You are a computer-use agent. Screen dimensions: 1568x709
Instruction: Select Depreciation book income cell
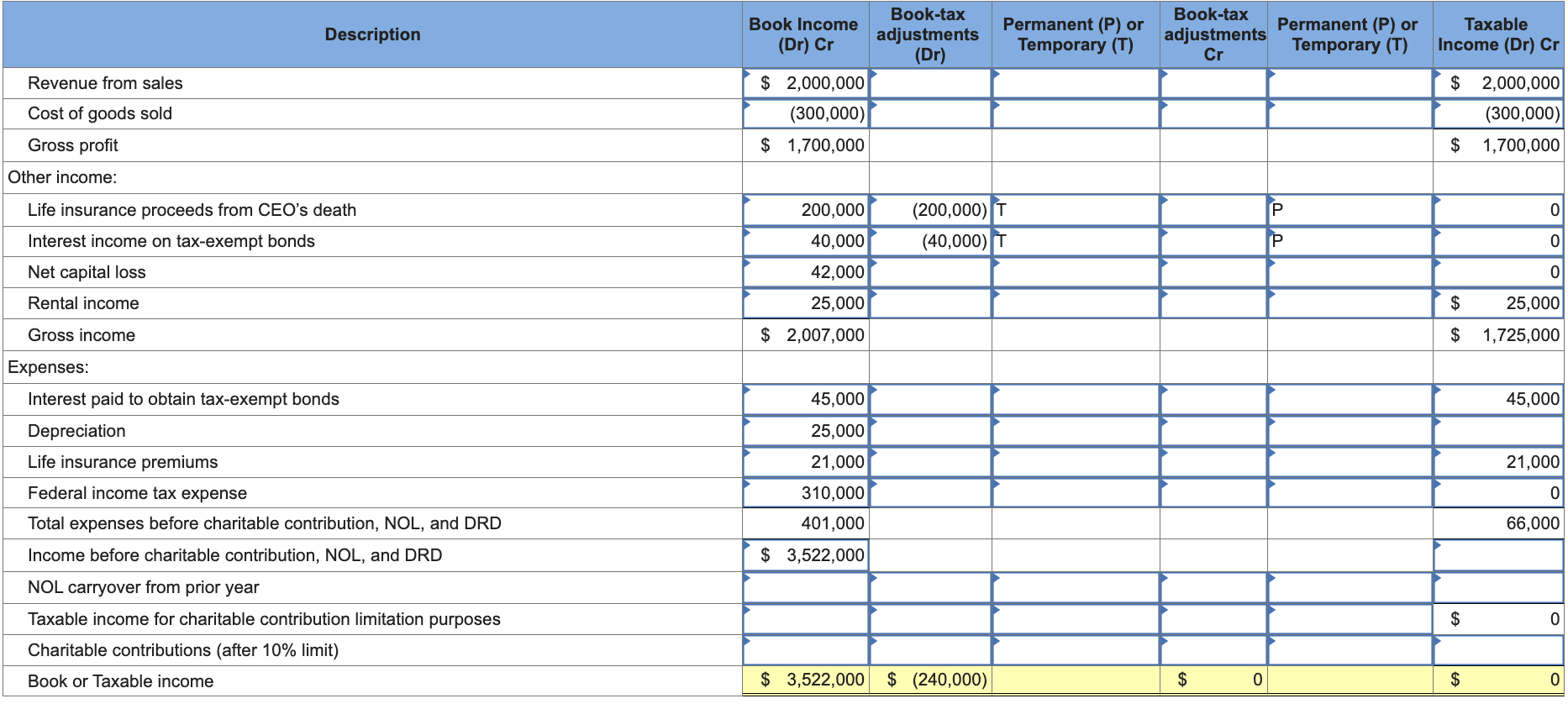tap(806, 431)
